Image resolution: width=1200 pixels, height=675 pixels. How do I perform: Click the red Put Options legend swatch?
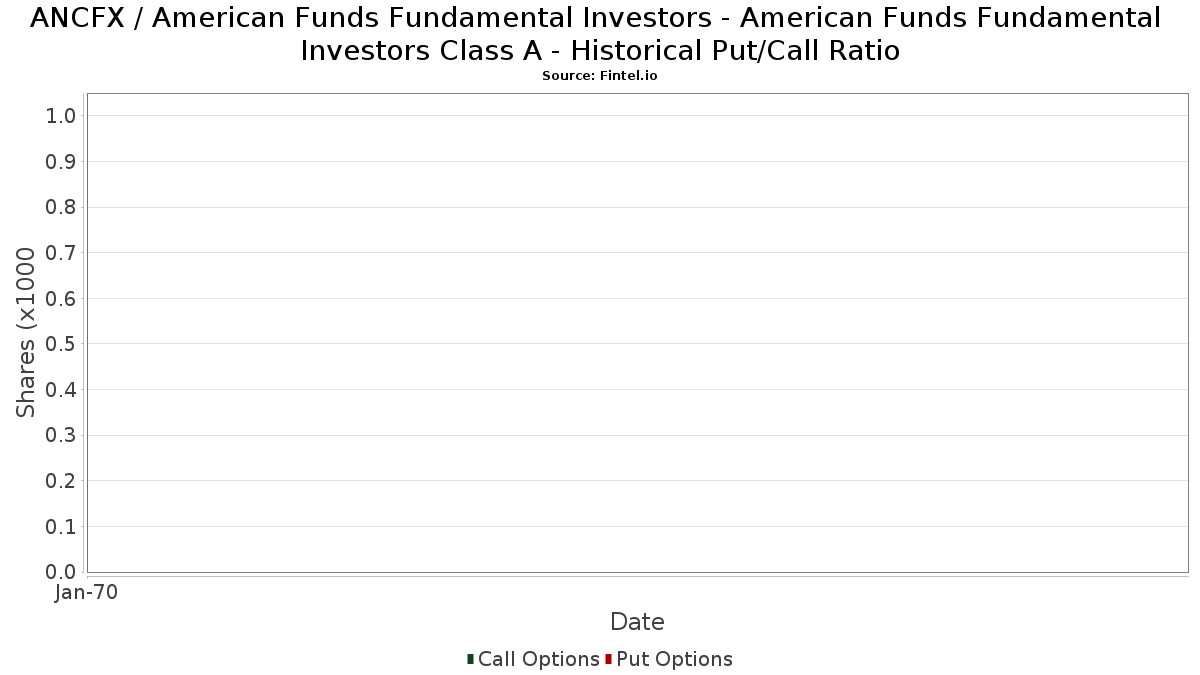tap(608, 659)
